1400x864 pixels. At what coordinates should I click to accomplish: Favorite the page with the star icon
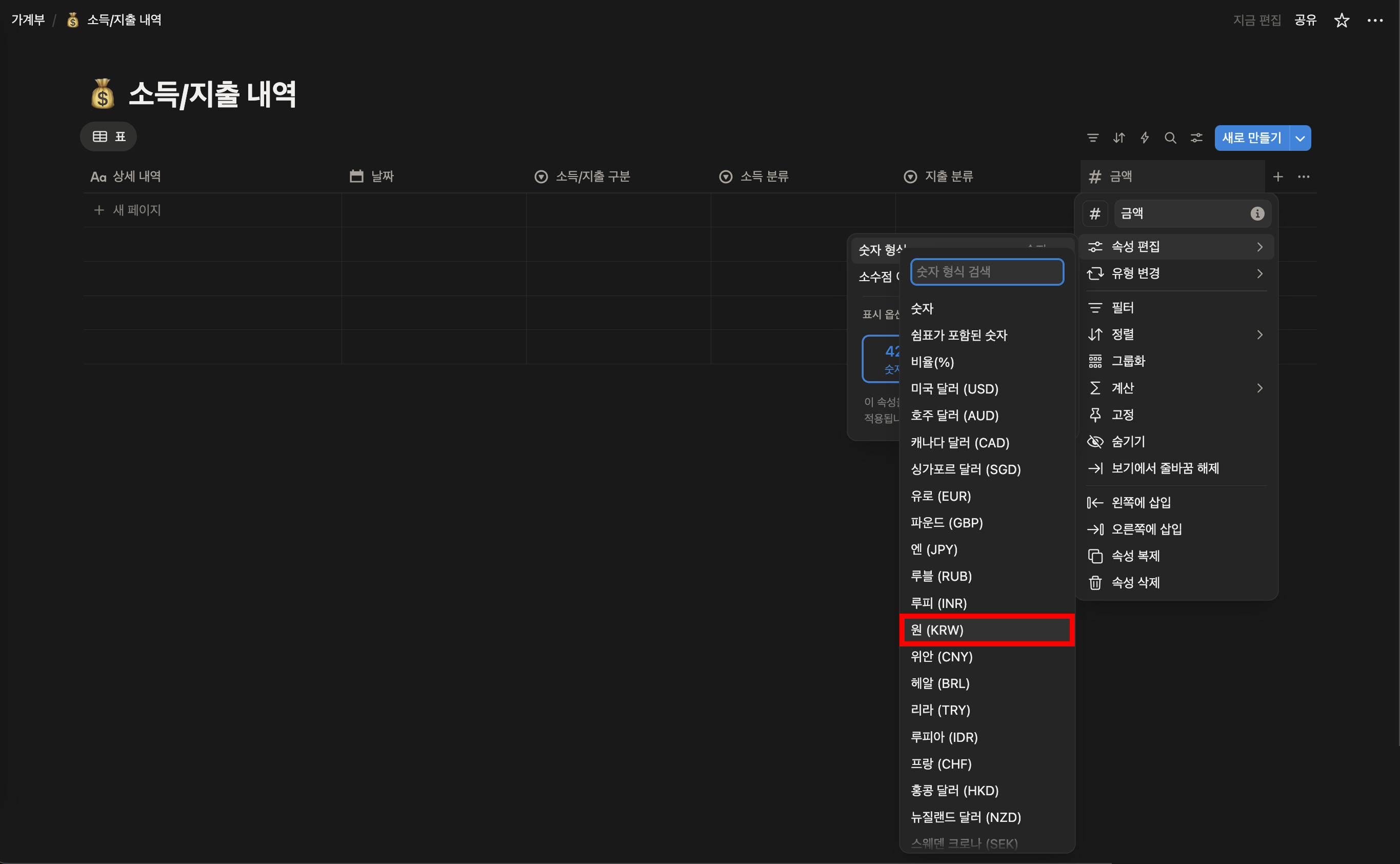tap(1341, 21)
